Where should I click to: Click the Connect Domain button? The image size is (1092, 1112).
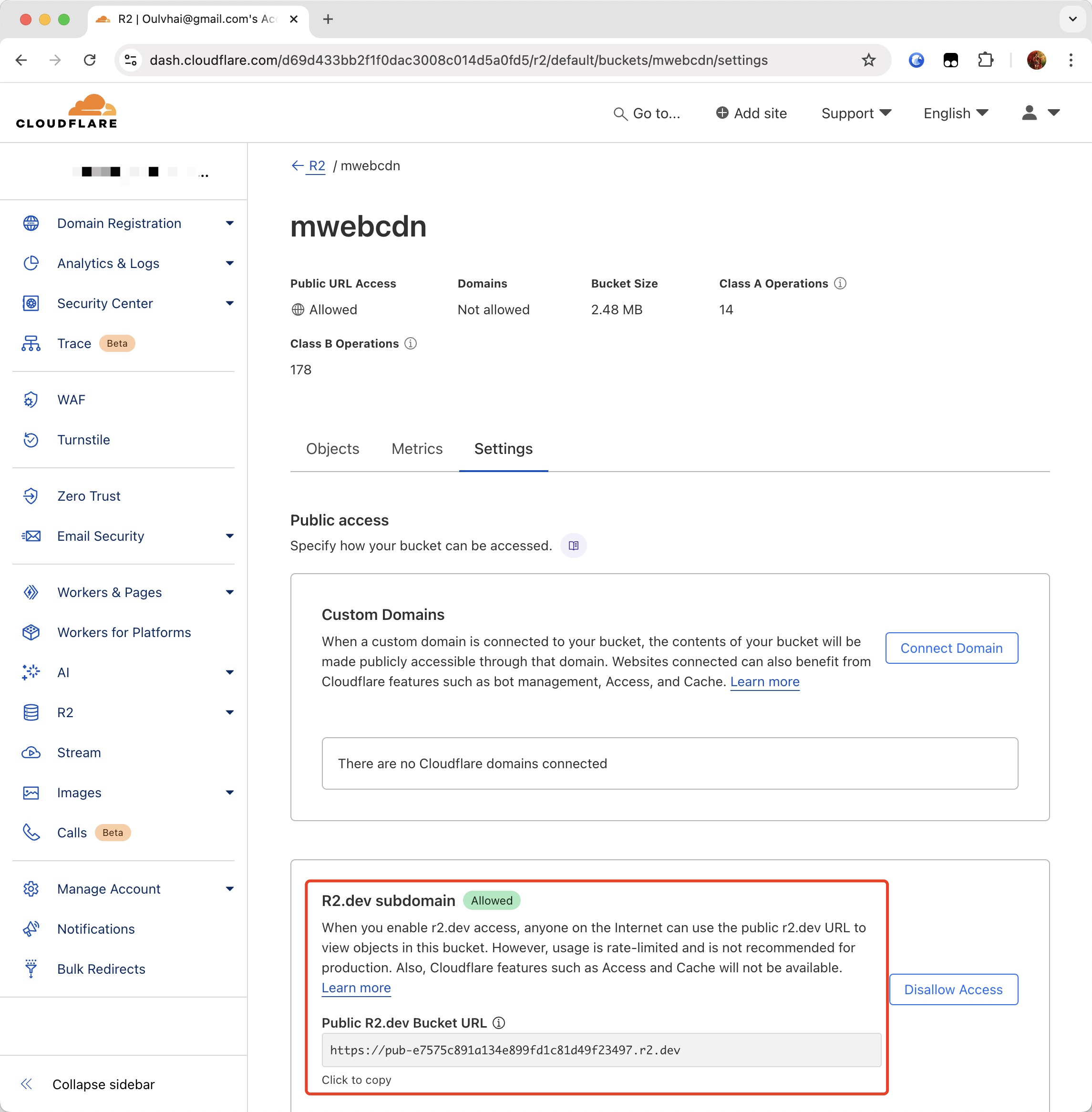(x=951, y=648)
